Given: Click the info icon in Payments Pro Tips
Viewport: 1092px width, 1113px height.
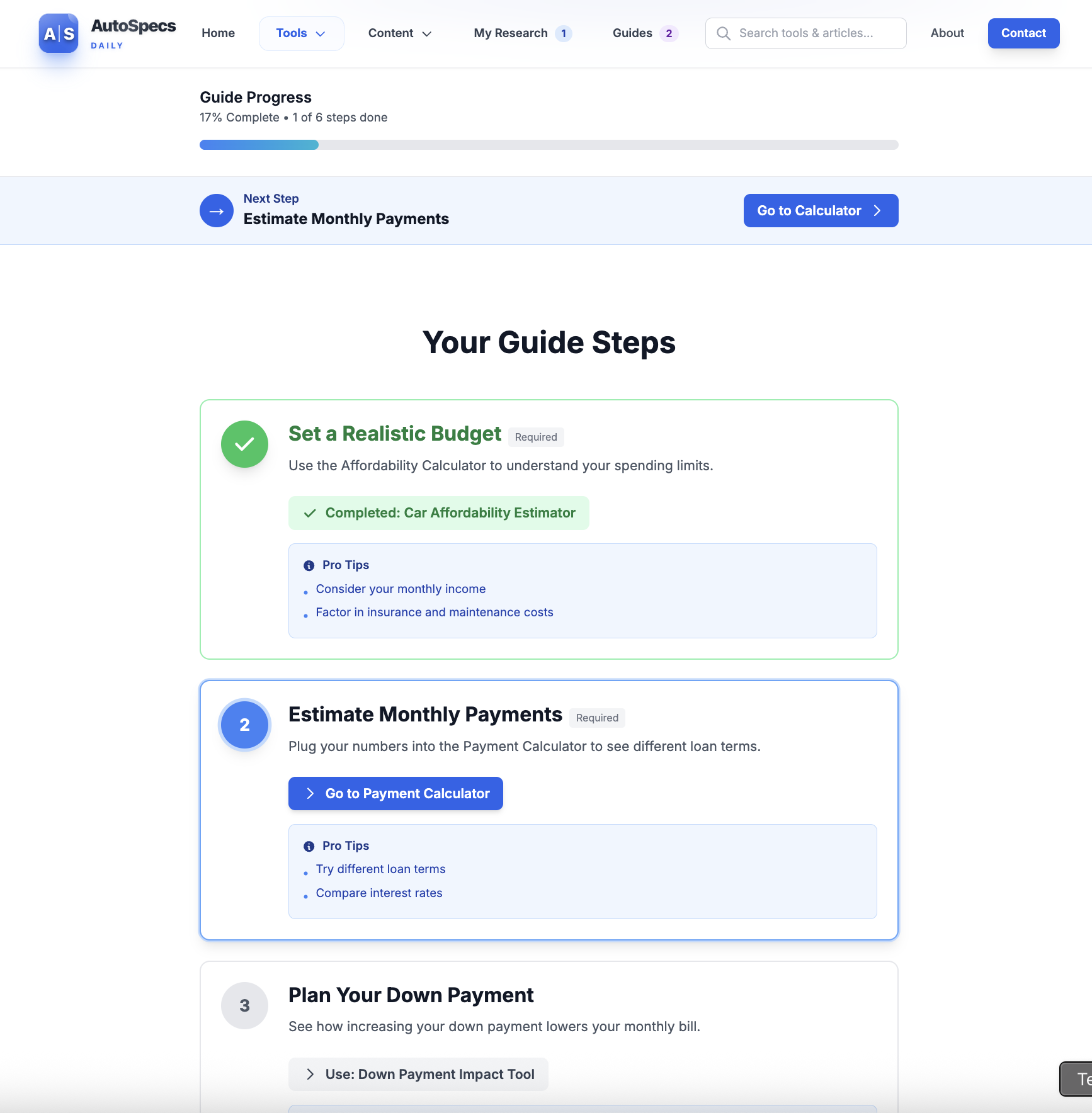Looking at the screenshot, I should coord(309,846).
